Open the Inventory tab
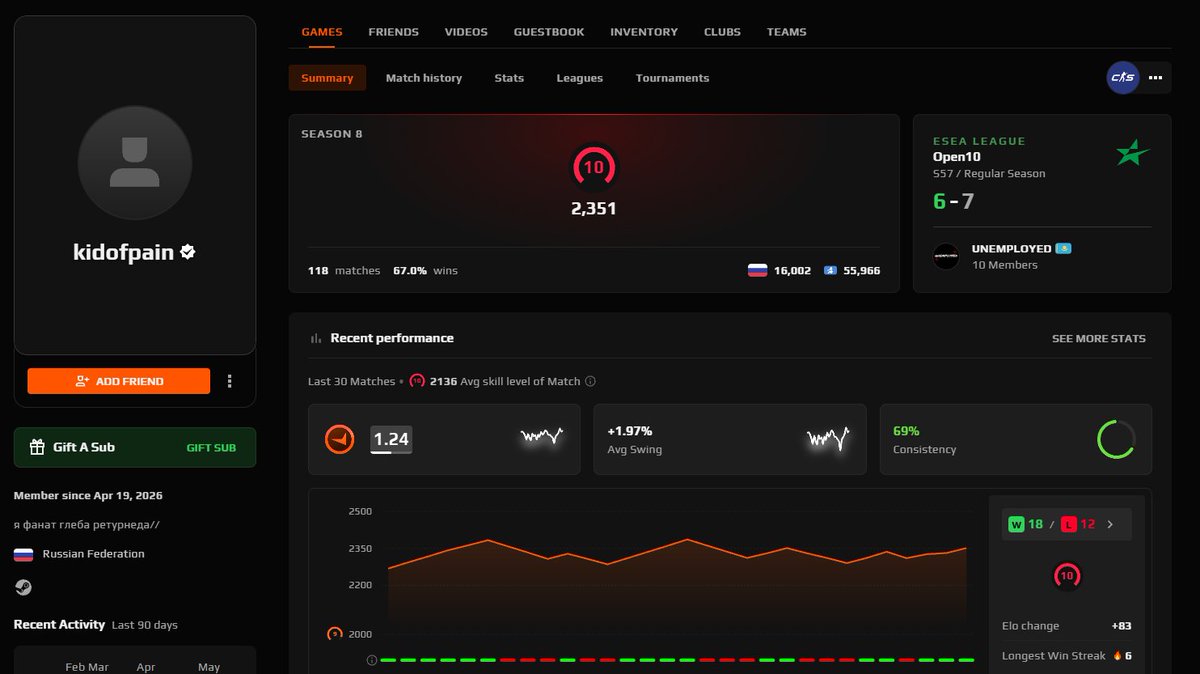The width and height of the screenshot is (1200, 674). pyautogui.click(x=644, y=32)
